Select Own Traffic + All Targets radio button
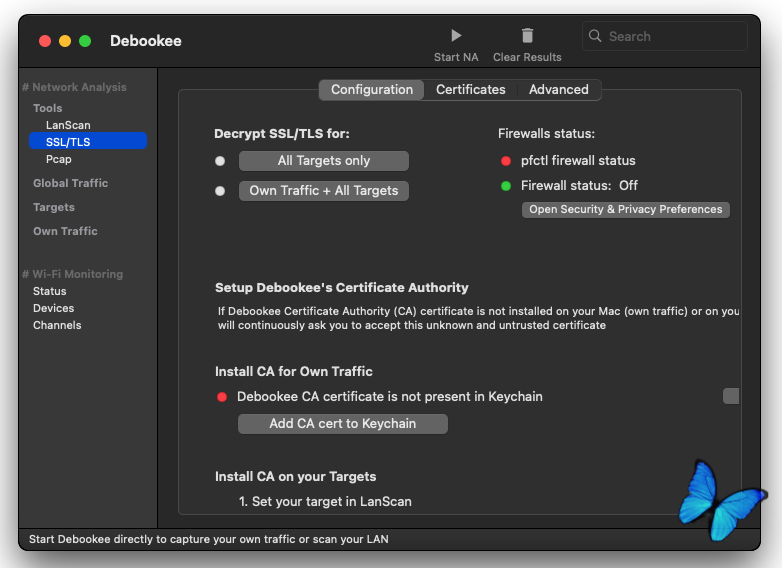The height and width of the screenshot is (568, 782). tap(220, 191)
